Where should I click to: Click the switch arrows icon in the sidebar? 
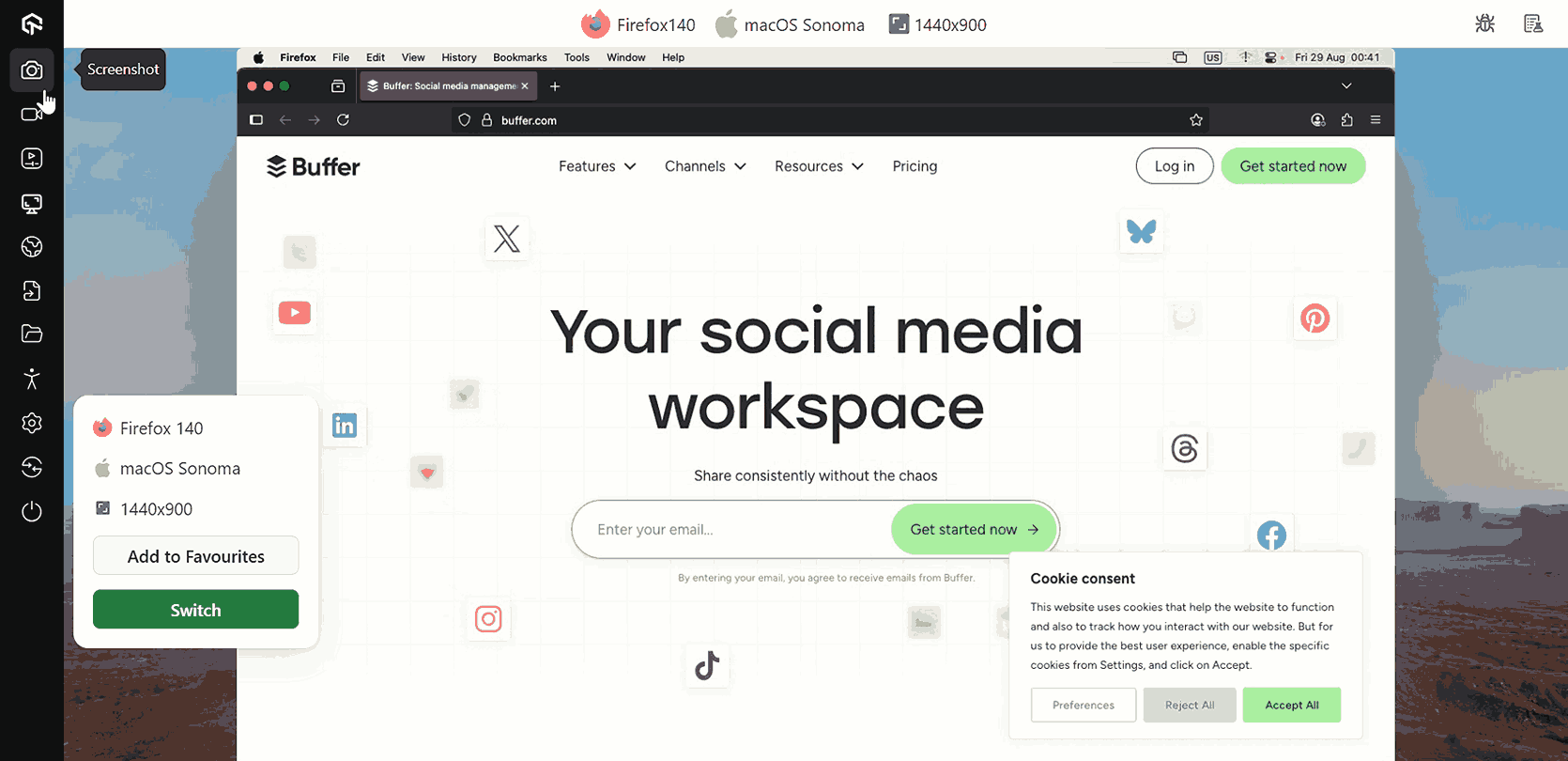pos(32,467)
